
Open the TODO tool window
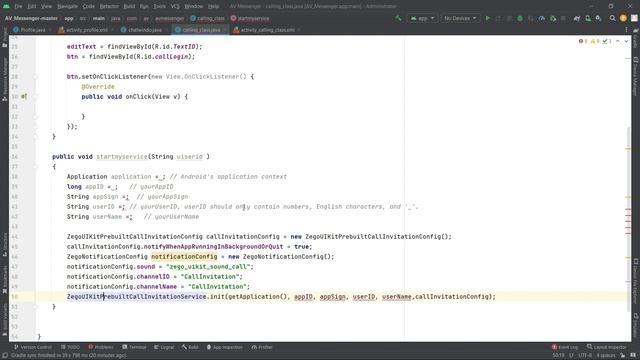[71, 347]
